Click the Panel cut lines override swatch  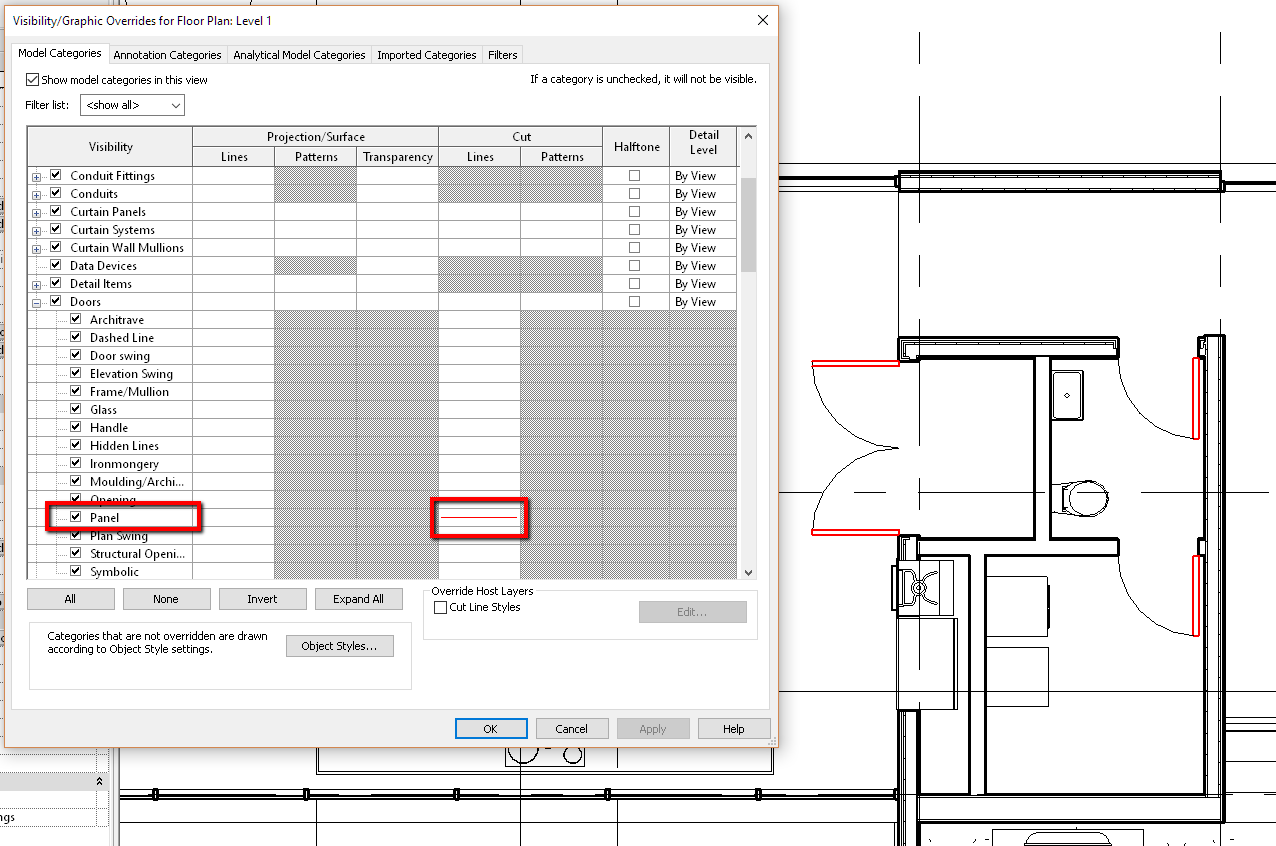pyautogui.click(x=480, y=518)
